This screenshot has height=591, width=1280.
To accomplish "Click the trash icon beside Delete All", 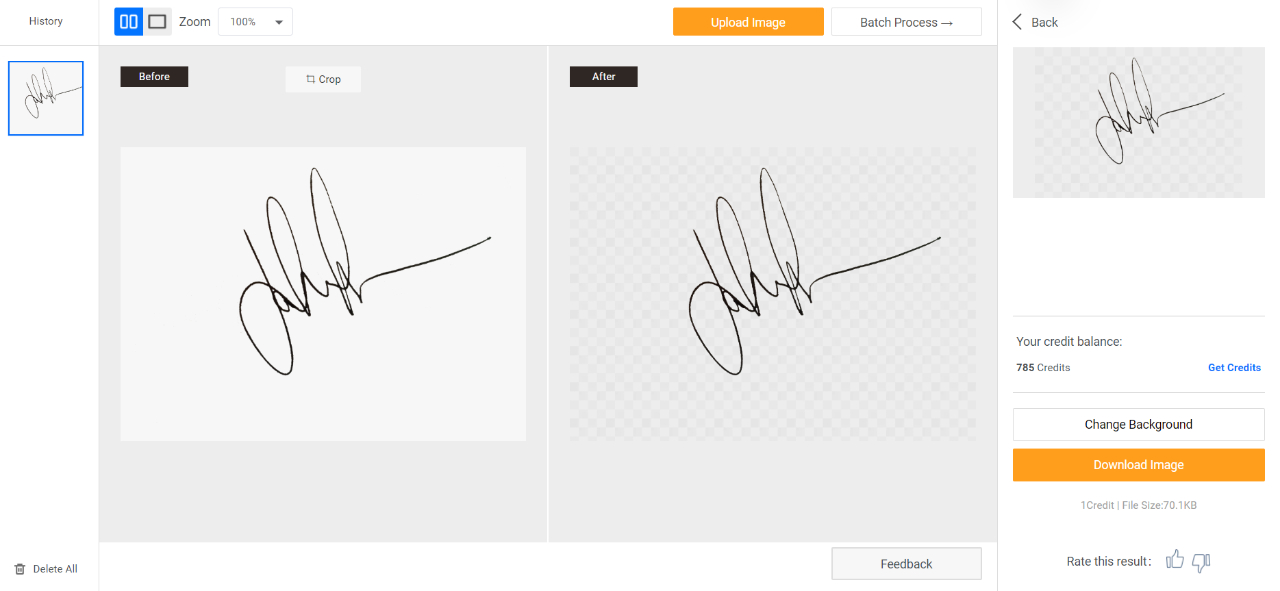I will [x=20, y=569].
